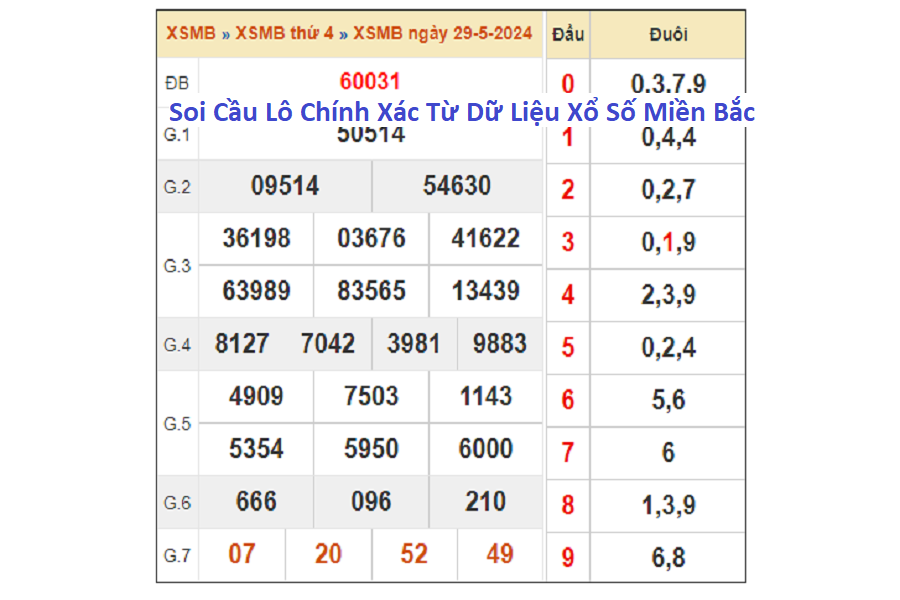Click the Đầu column header
Viewport: 900px width, 600px height.
[x=567, y=34]
